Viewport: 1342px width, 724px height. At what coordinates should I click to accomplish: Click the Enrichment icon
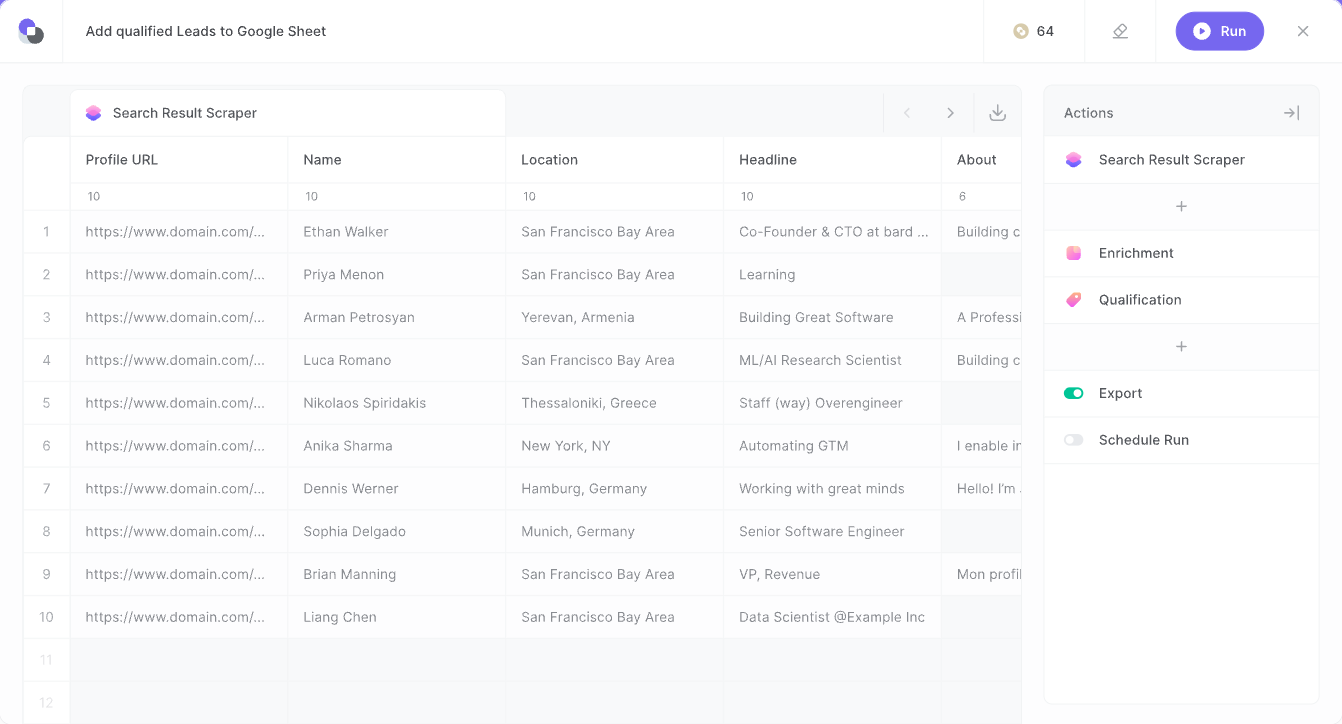1073,253
